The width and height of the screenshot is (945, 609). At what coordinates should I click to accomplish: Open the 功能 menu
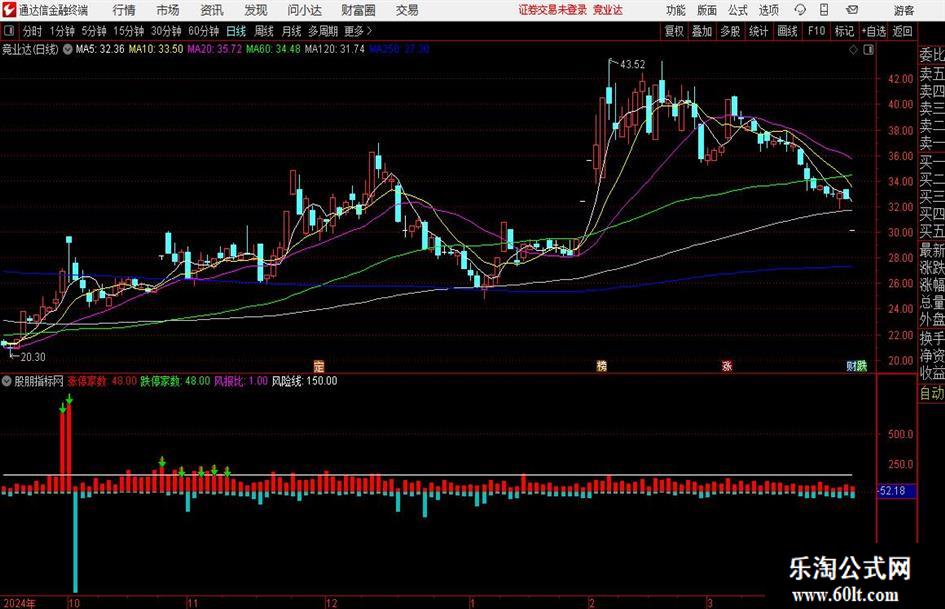(676, 10)
